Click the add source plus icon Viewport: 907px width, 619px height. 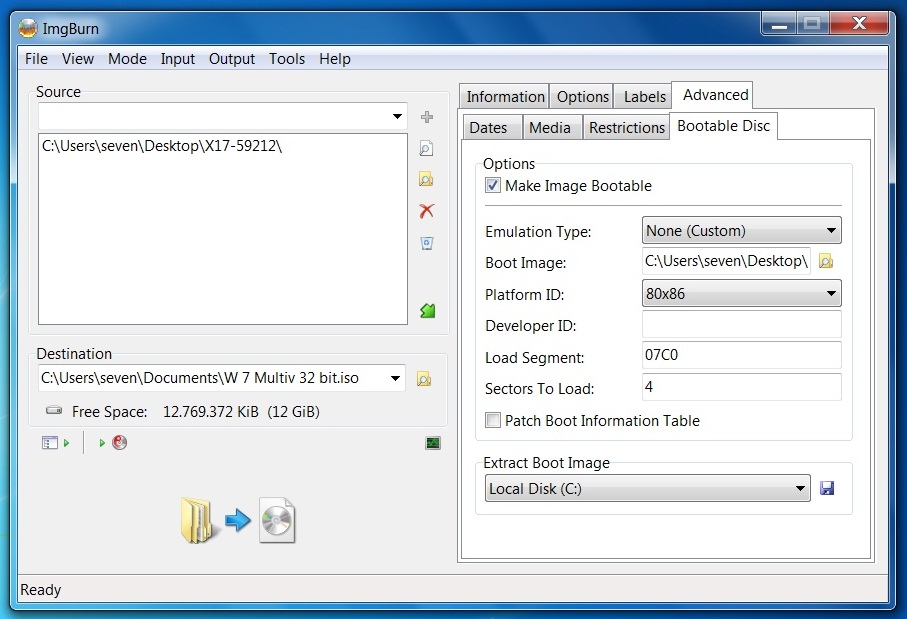(427, 117)
